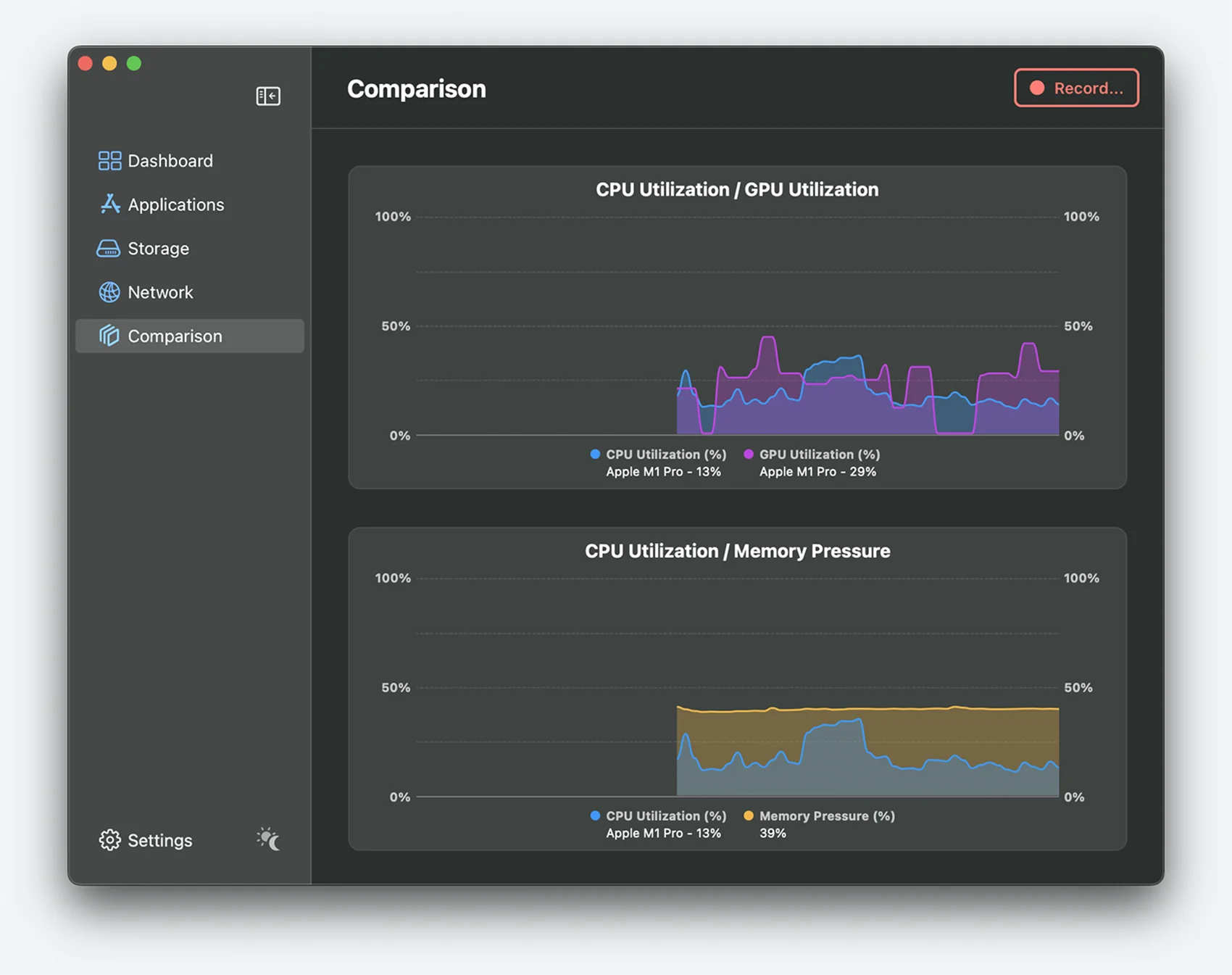Click the yellow minimize window button

tap(109, 64)
